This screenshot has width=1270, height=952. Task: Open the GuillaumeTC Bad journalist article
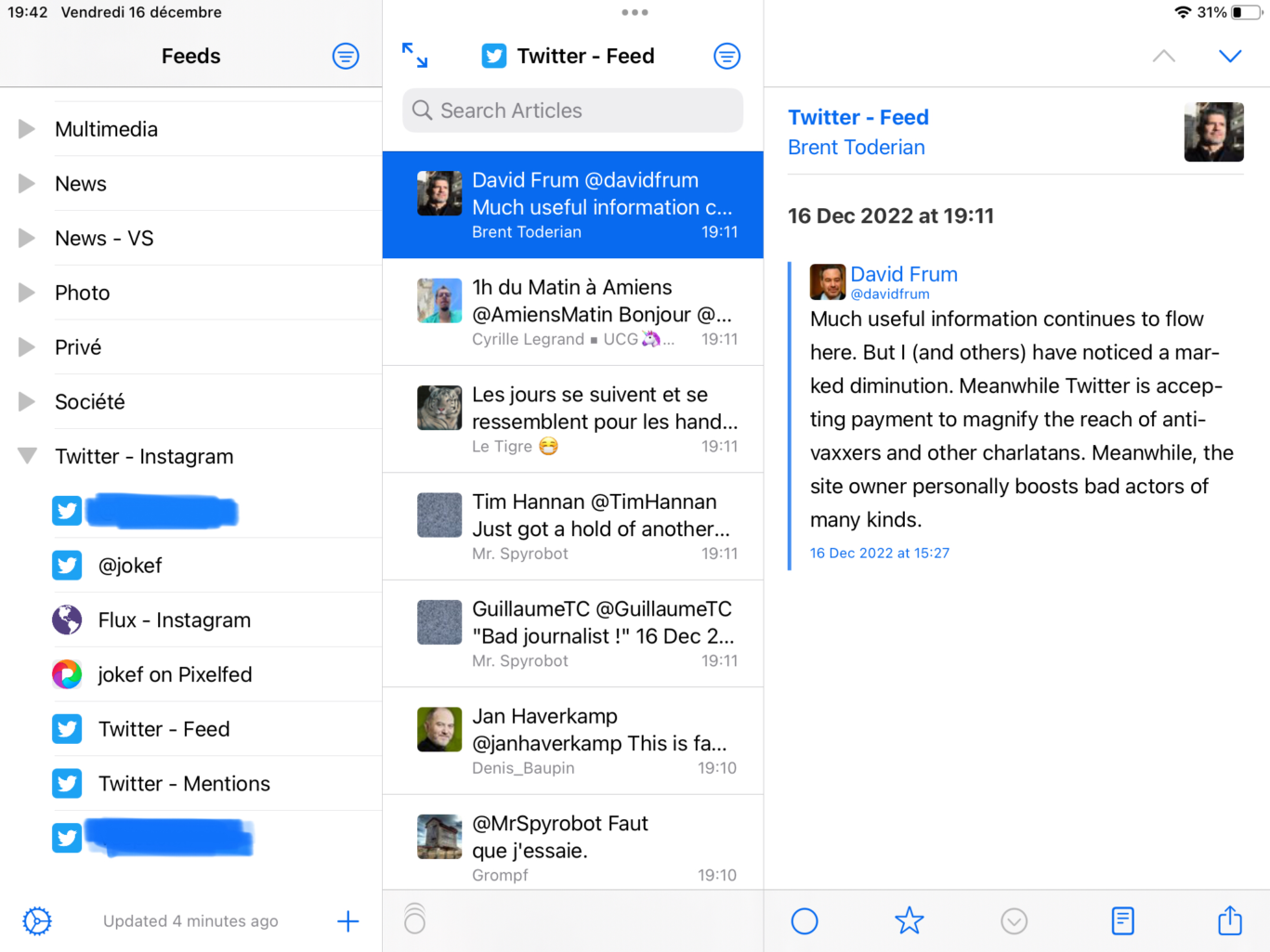click(572, 633)
